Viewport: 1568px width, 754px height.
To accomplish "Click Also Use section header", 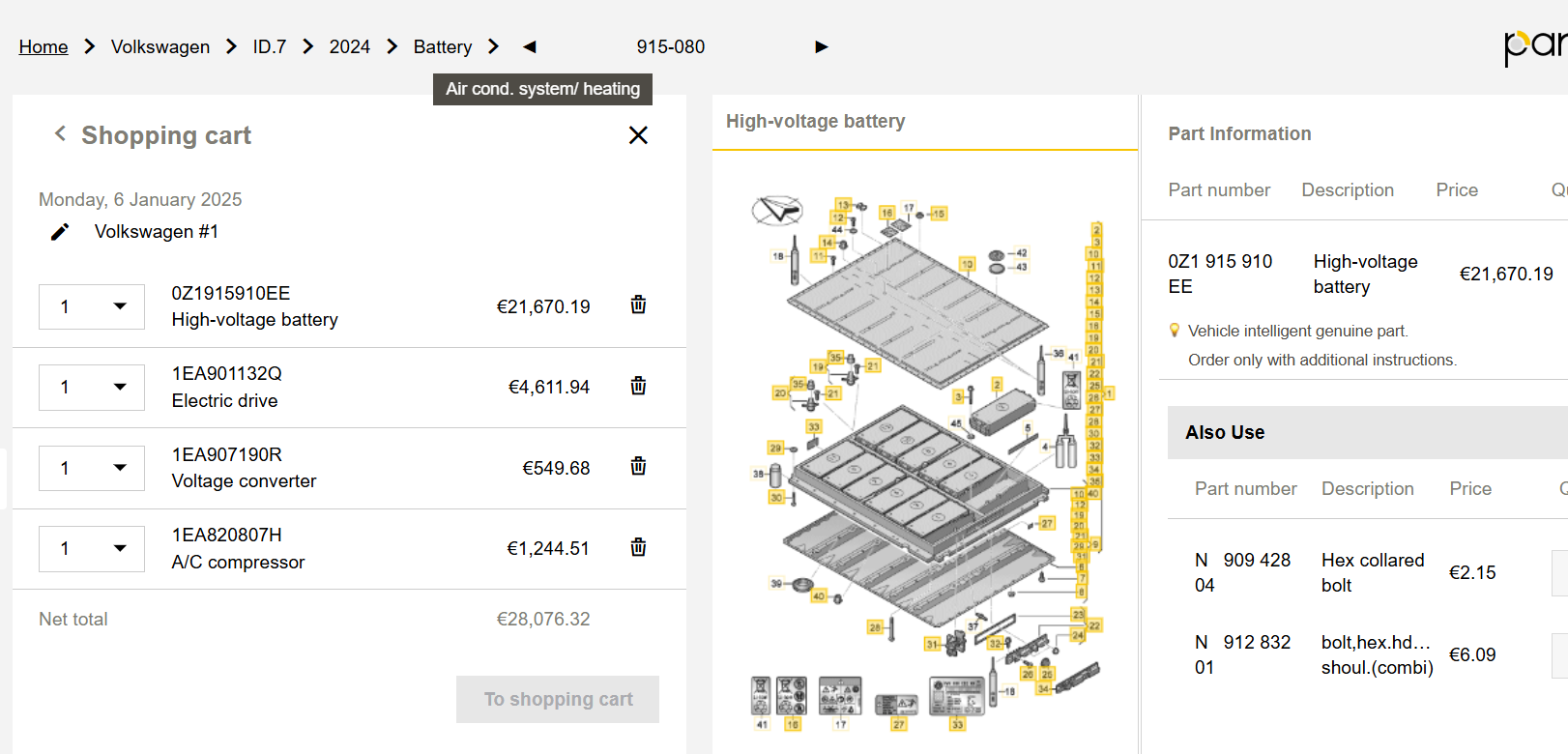I will tap(1367, 432).
